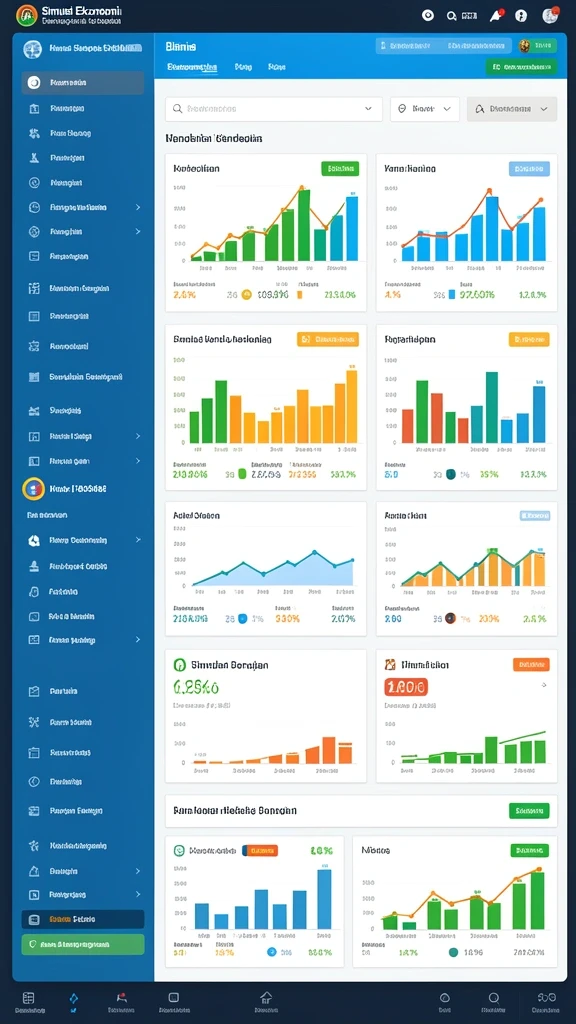The width and height of the screenshot is (576, 1024).
Task: Switch to the last tab in blue header
Action: point(277,67)
